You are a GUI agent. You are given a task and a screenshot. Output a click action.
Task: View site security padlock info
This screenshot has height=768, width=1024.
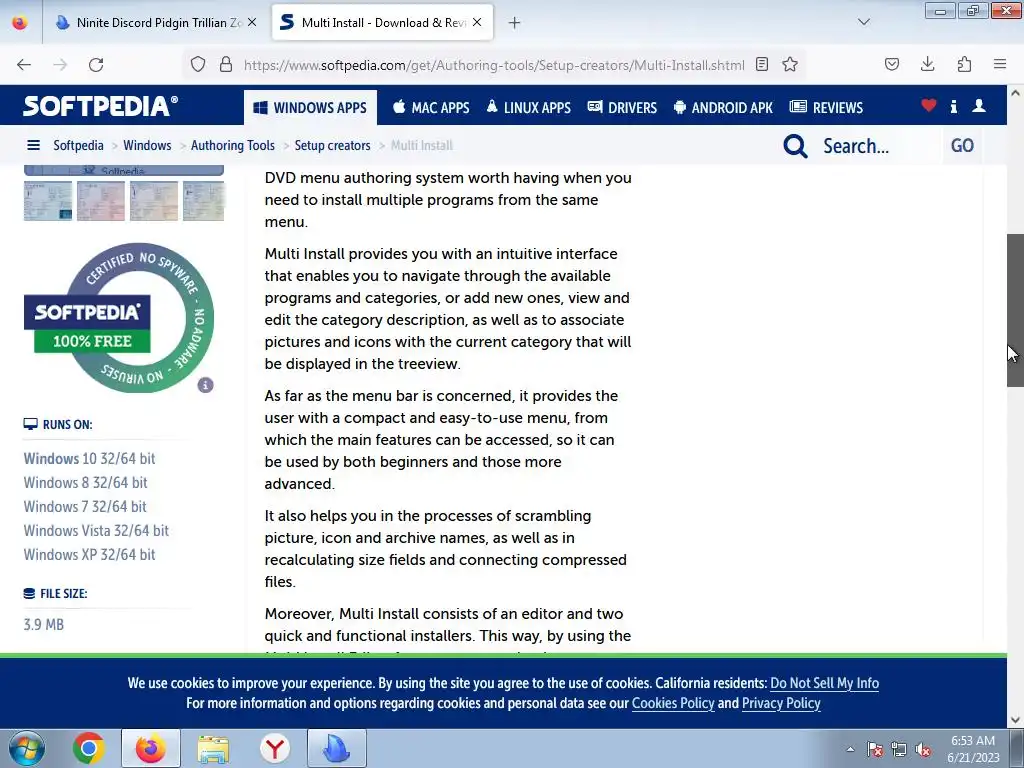pyautogui.click(x=226, y=64)
